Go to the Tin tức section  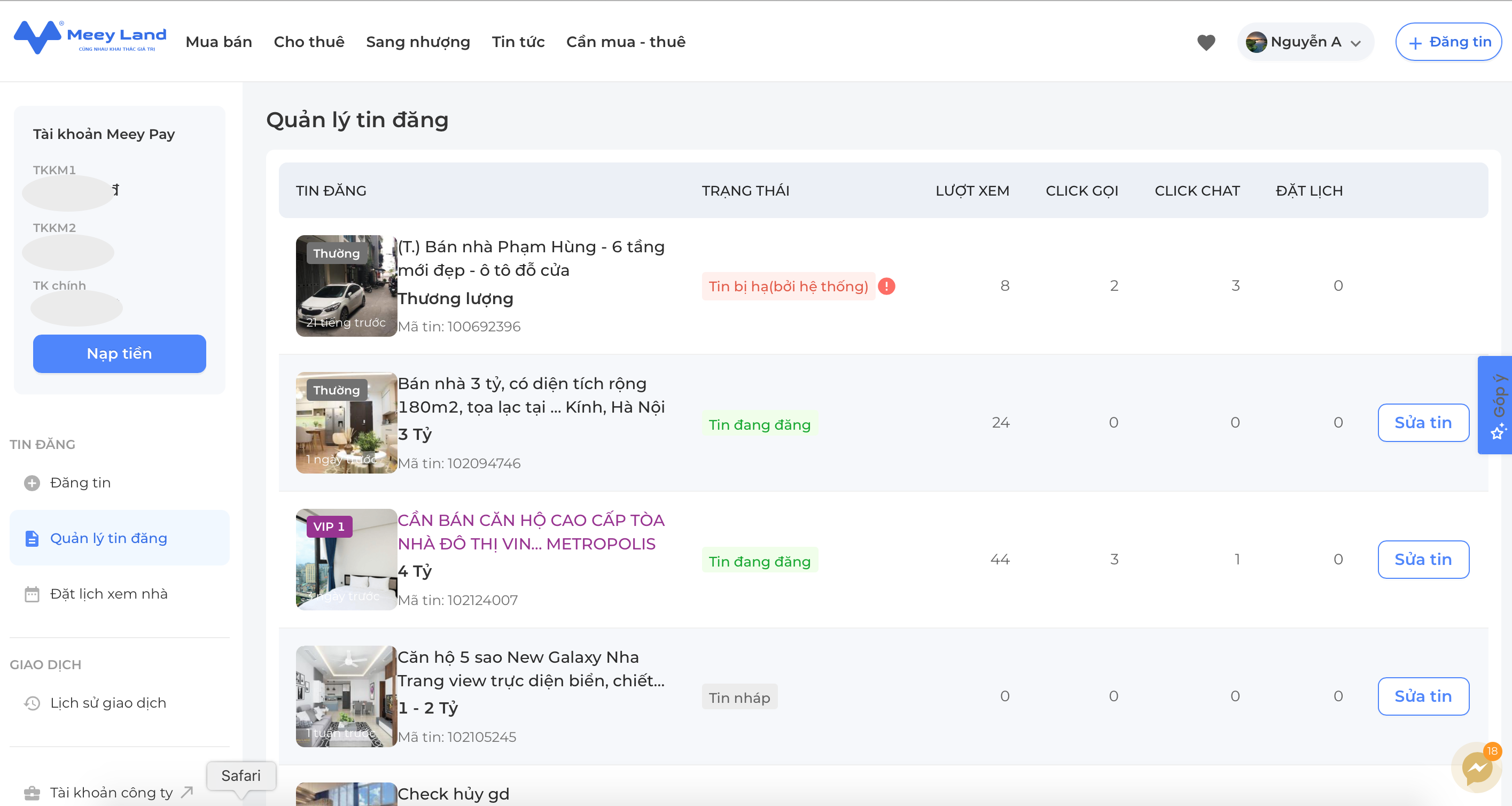[x=518, y=42]
